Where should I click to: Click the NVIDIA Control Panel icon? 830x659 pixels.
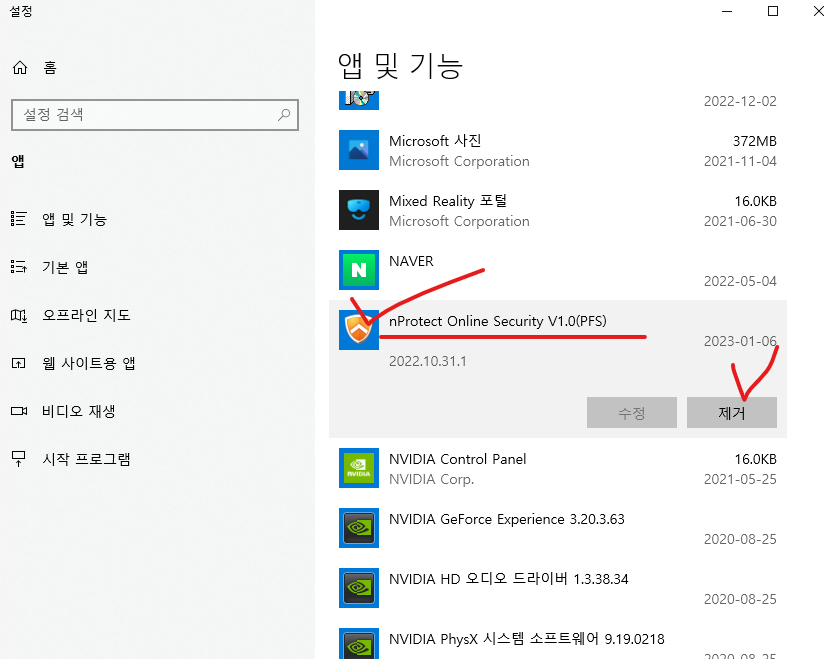point(359,468)
